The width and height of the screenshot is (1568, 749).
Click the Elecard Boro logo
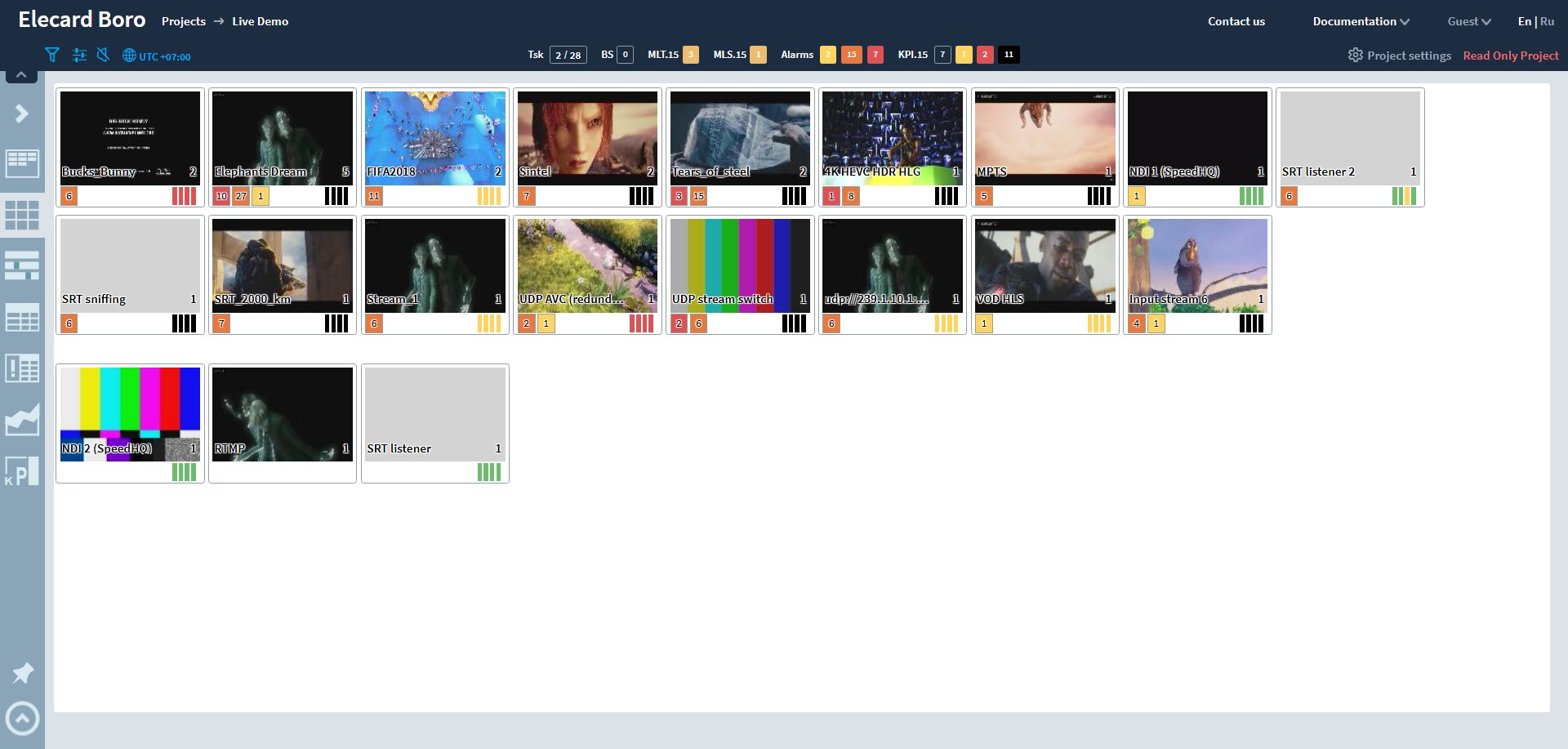pos(82,20)
